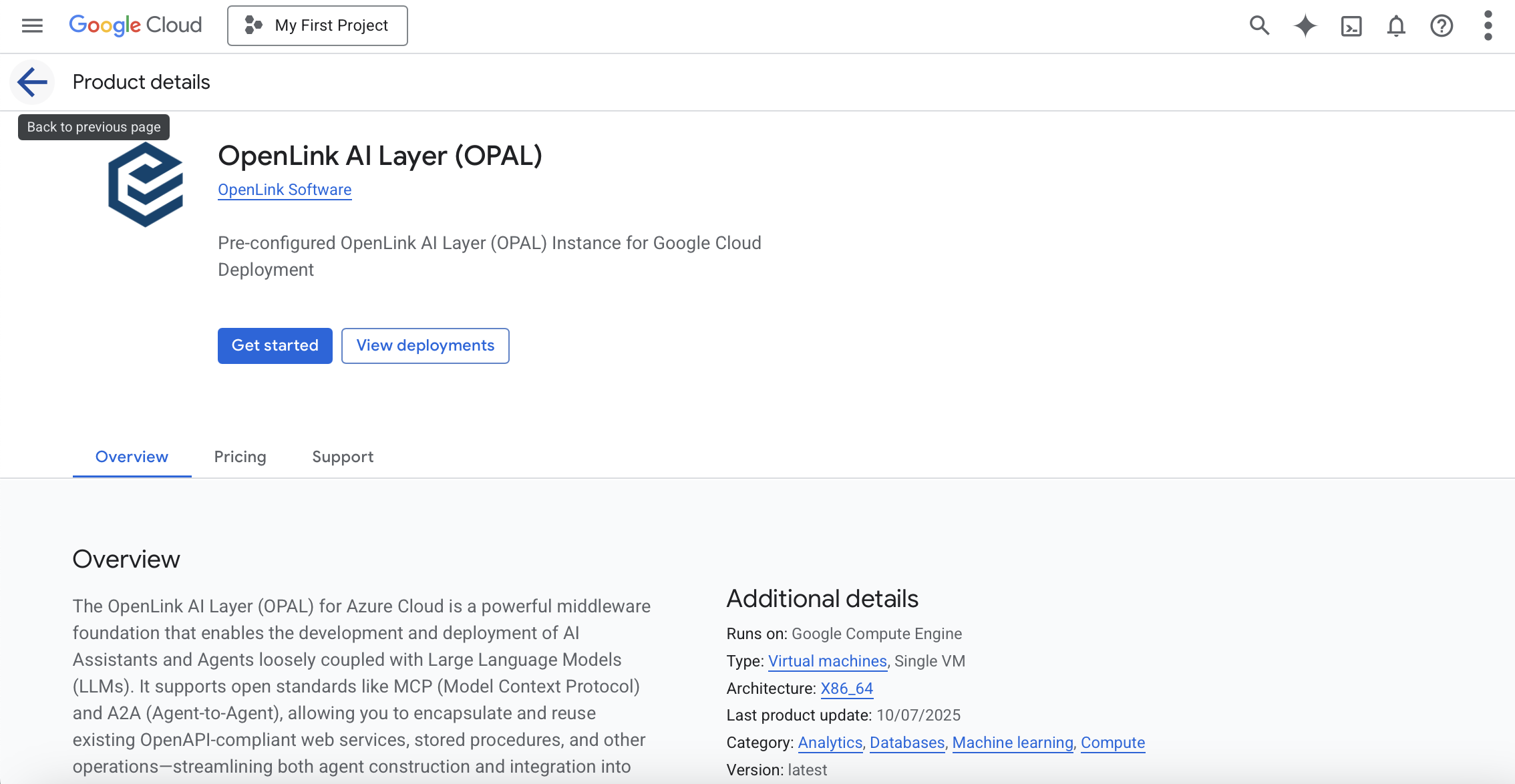Screen dimensions: 1515x784
Task: Open the Databases category link
Action: 907,743
